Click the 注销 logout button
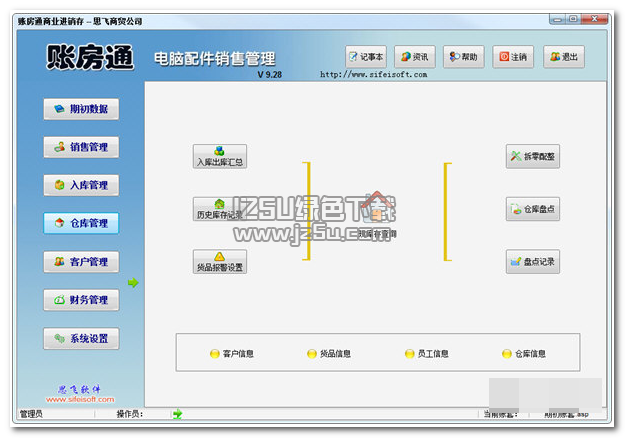The image size is (625, 438). [513, 57]
